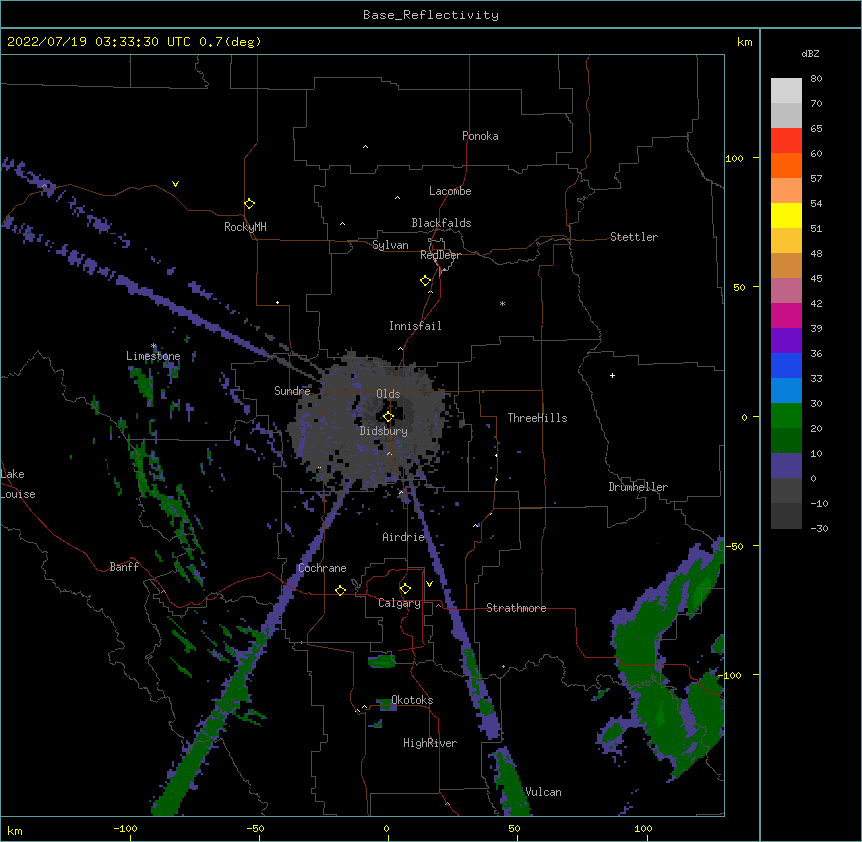Click the Didsbury town label
This screenshot has width=862, height=842.
384,431
